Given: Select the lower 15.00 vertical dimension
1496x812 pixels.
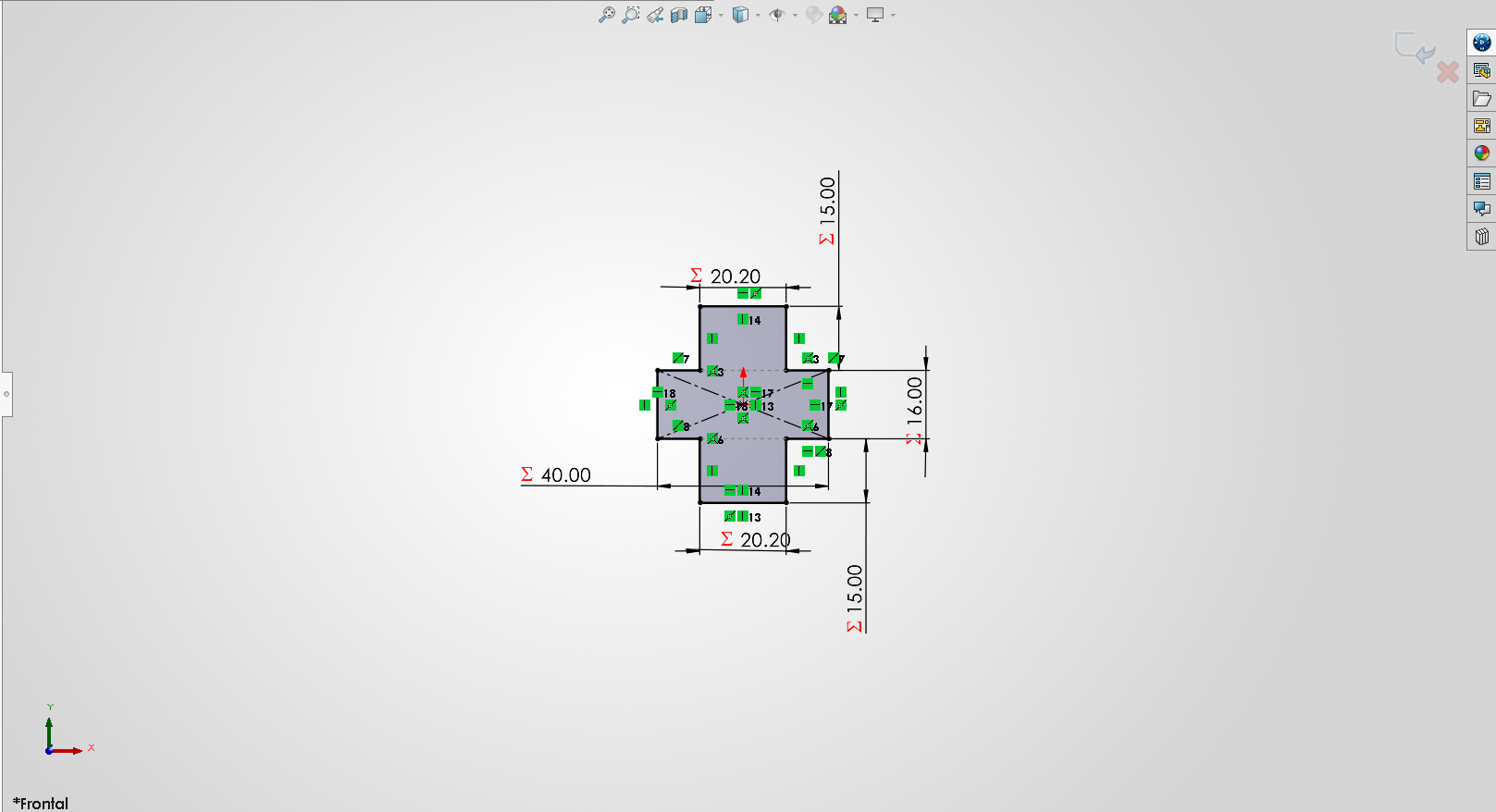Looking at the screenshot, I should pos(854,588).
